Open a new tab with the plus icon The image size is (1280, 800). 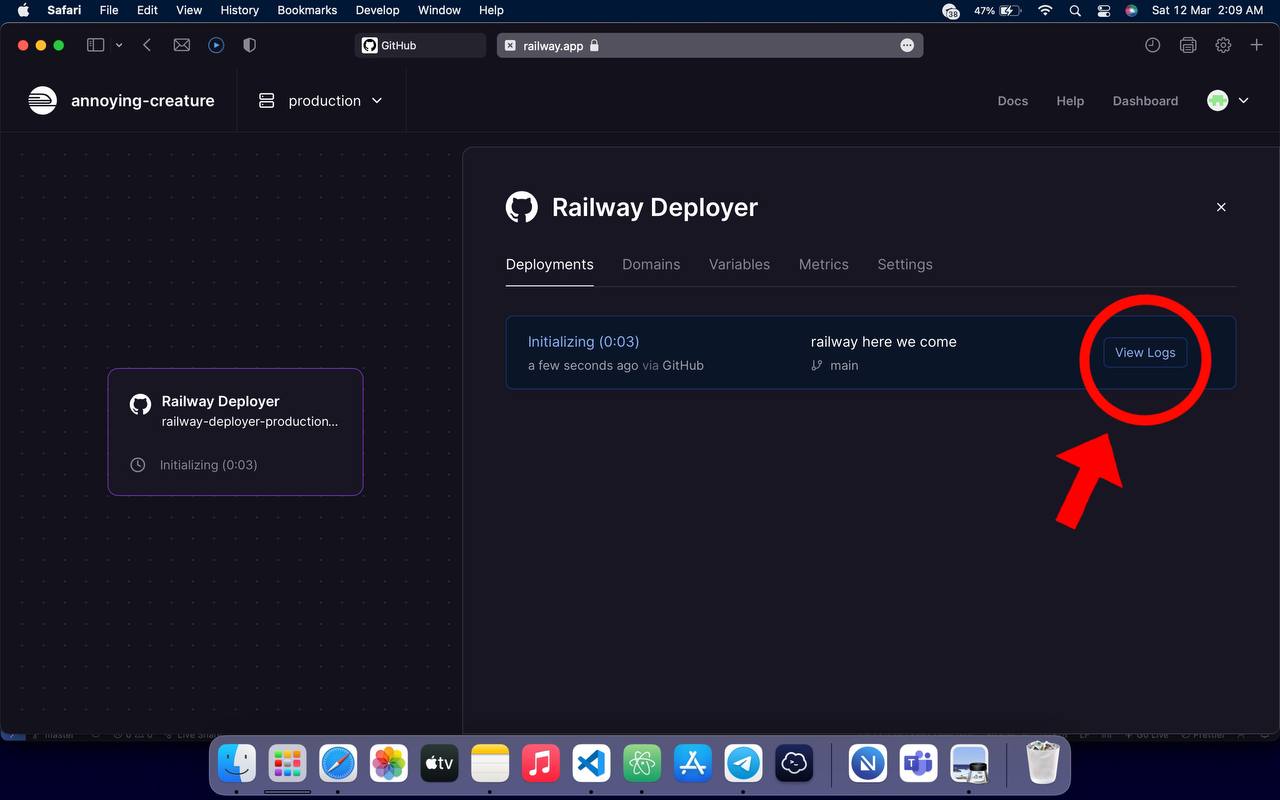click(x=1257, y=45)
